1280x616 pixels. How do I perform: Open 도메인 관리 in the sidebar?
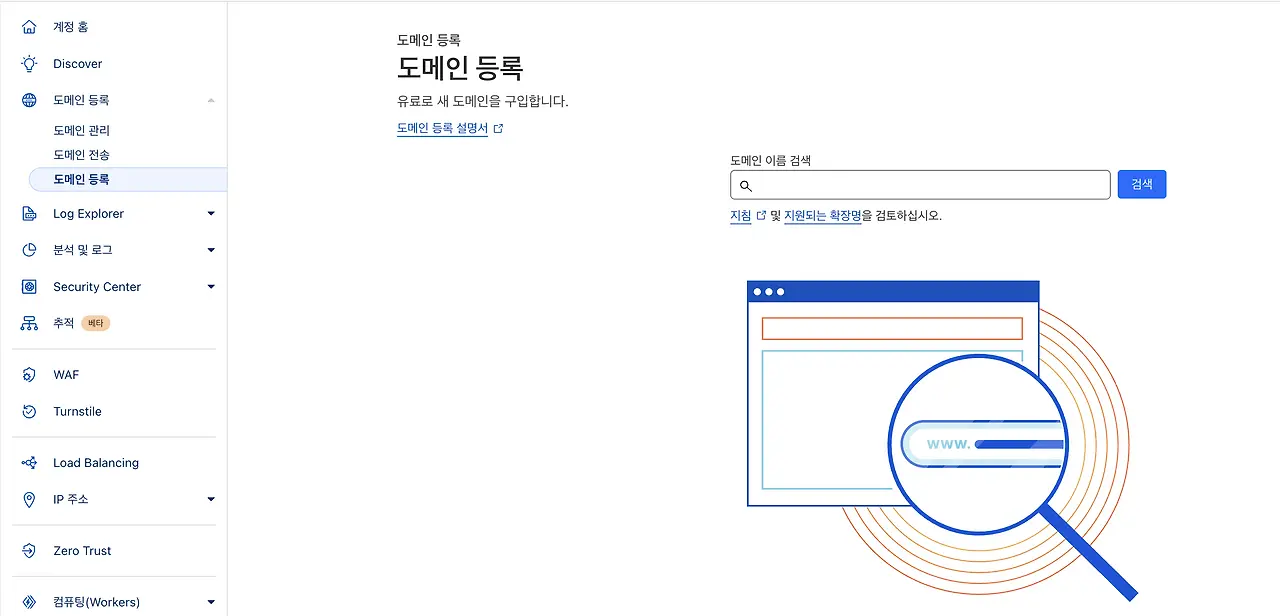click(81, 129)
